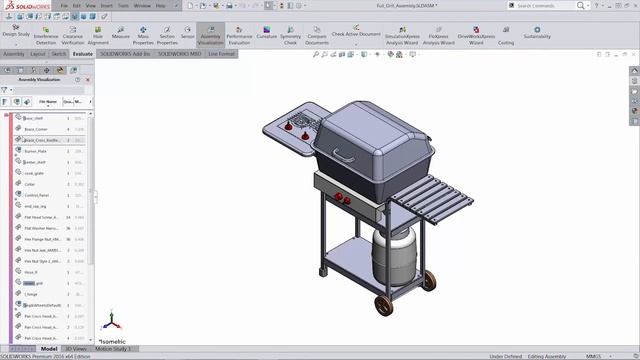Click the New document icon

coord(190,6)
